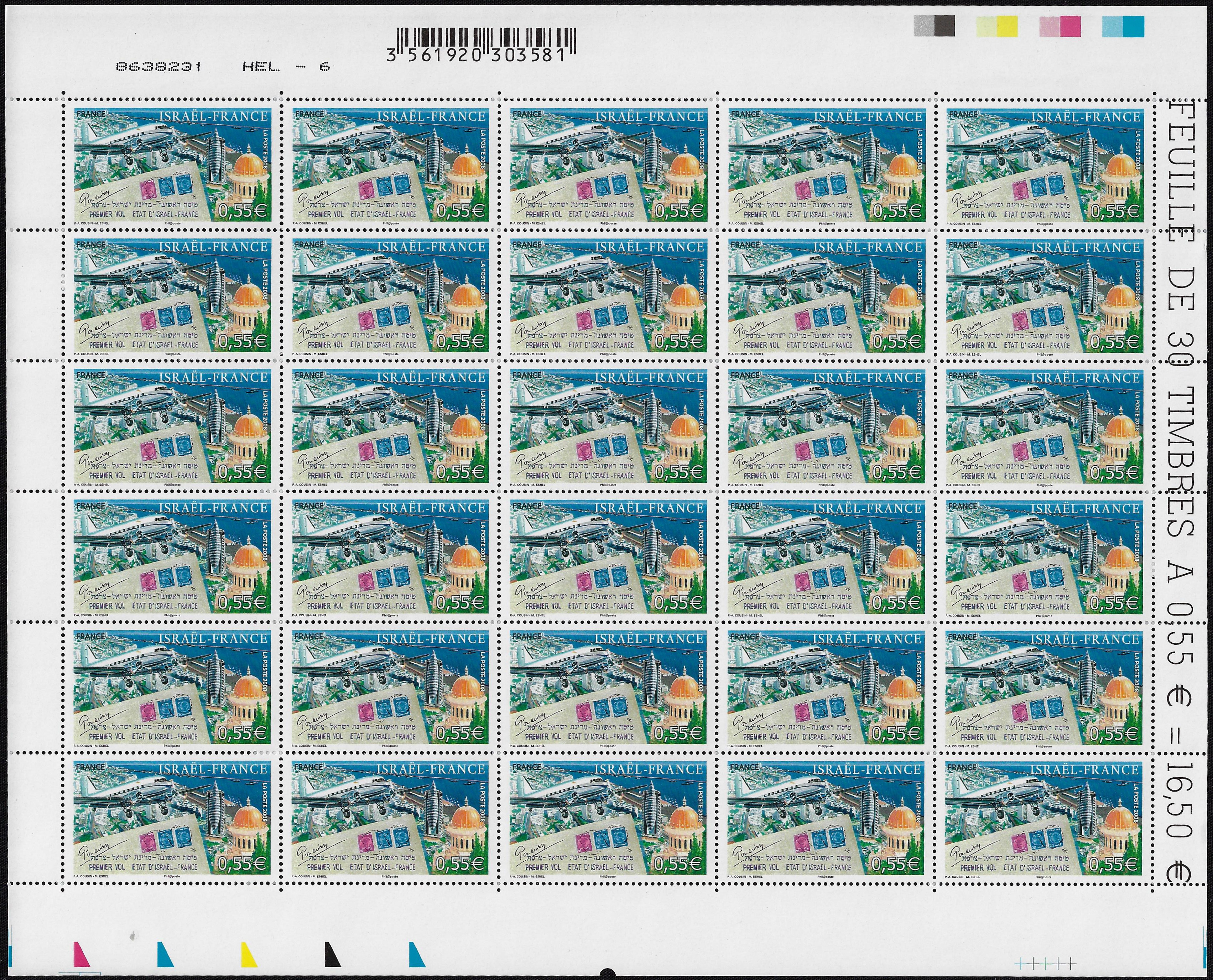Pick the medium gray swatch in top bar
Image resolution: width=1213 pixels, height=980 pixels.
click(923, 26)
